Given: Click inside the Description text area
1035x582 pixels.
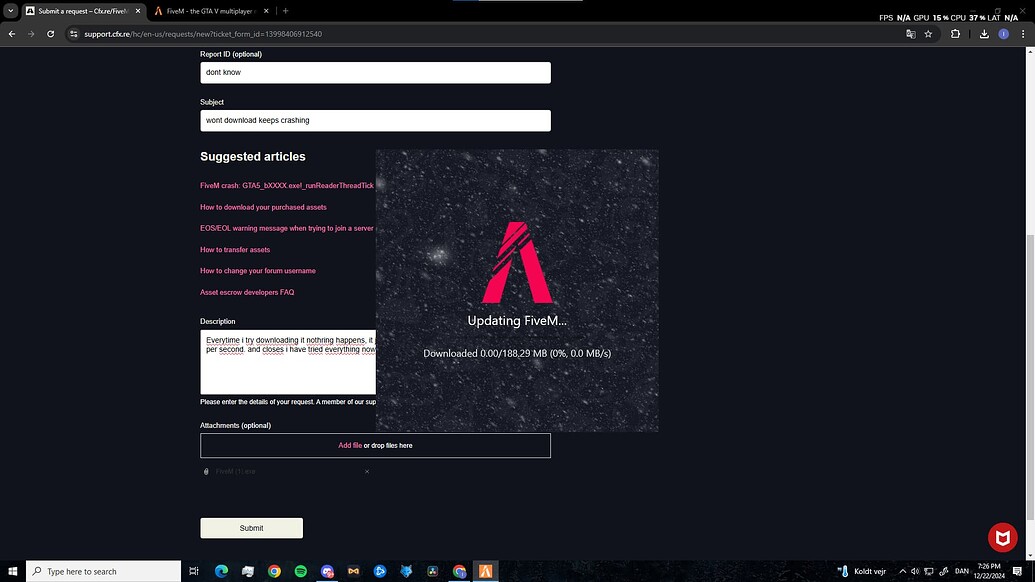Looking at the screenshot, I should 288,362.
